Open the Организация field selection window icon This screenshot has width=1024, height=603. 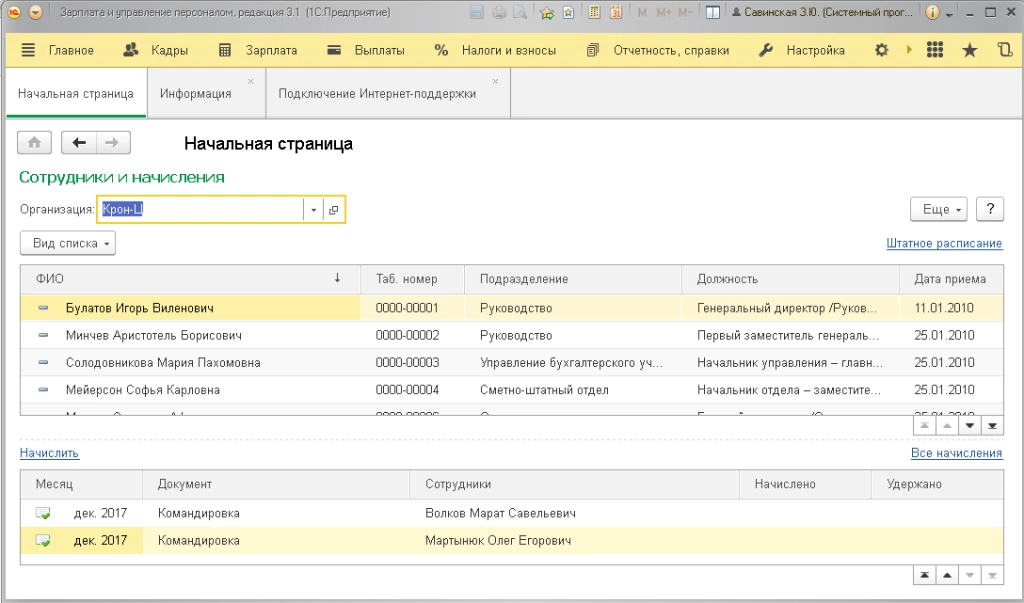coord(334,210)
